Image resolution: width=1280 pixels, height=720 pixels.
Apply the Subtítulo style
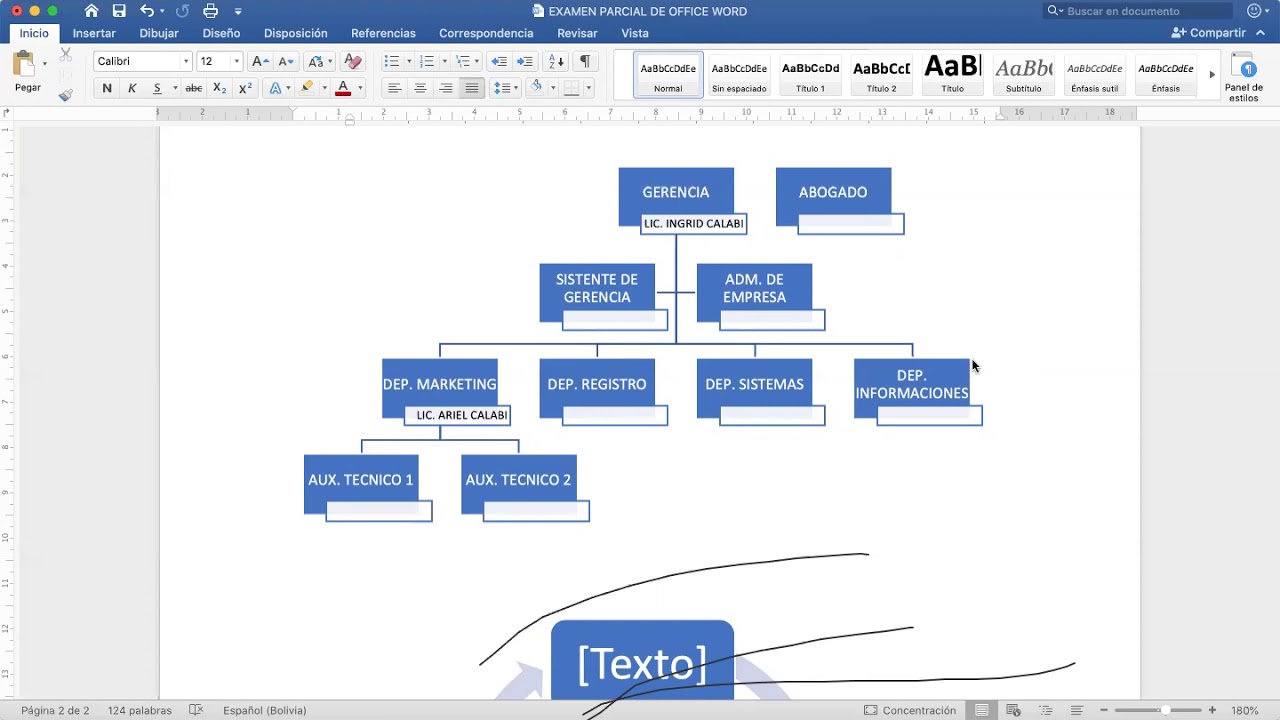click(1023, 75)
